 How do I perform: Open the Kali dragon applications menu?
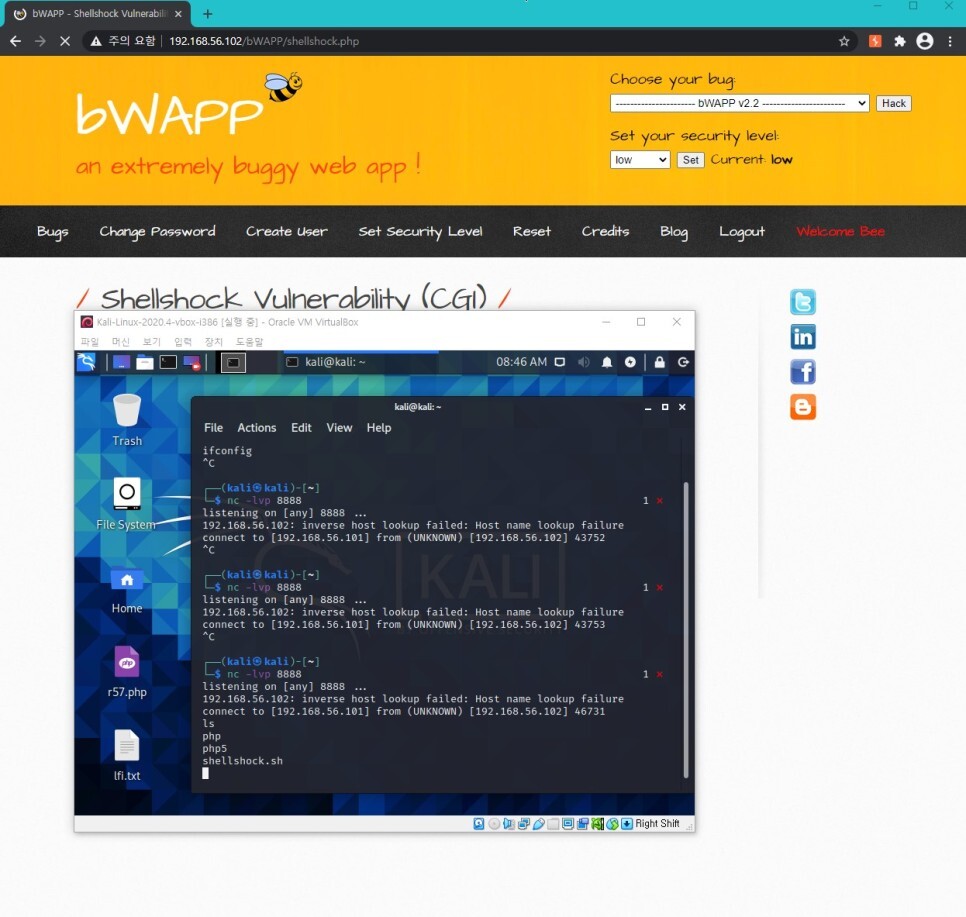click(x=86, y=362)
